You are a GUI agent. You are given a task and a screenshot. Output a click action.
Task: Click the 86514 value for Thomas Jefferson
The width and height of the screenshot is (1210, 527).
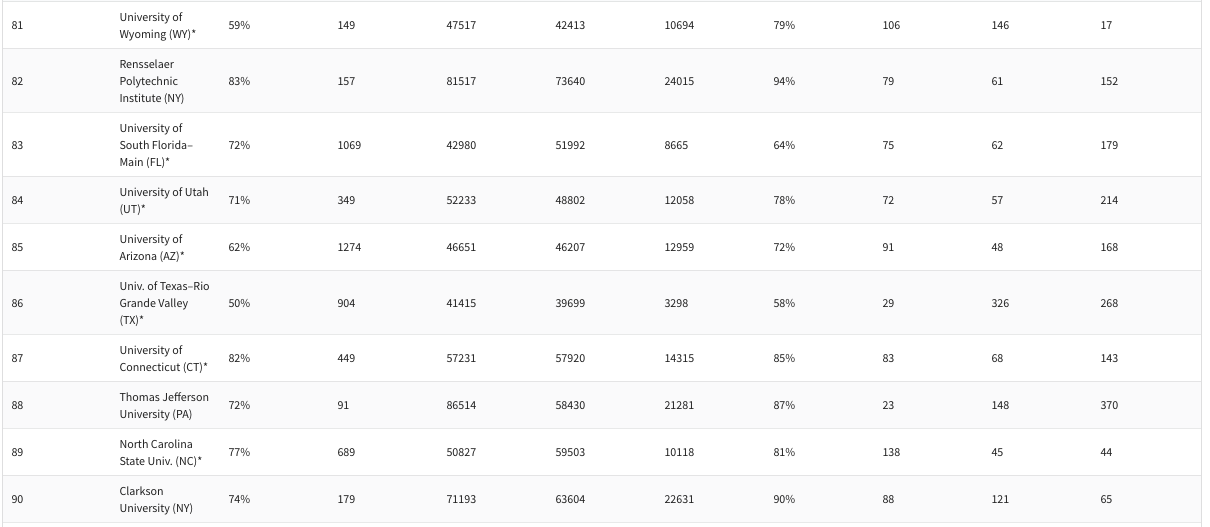(x=461, y=405)
